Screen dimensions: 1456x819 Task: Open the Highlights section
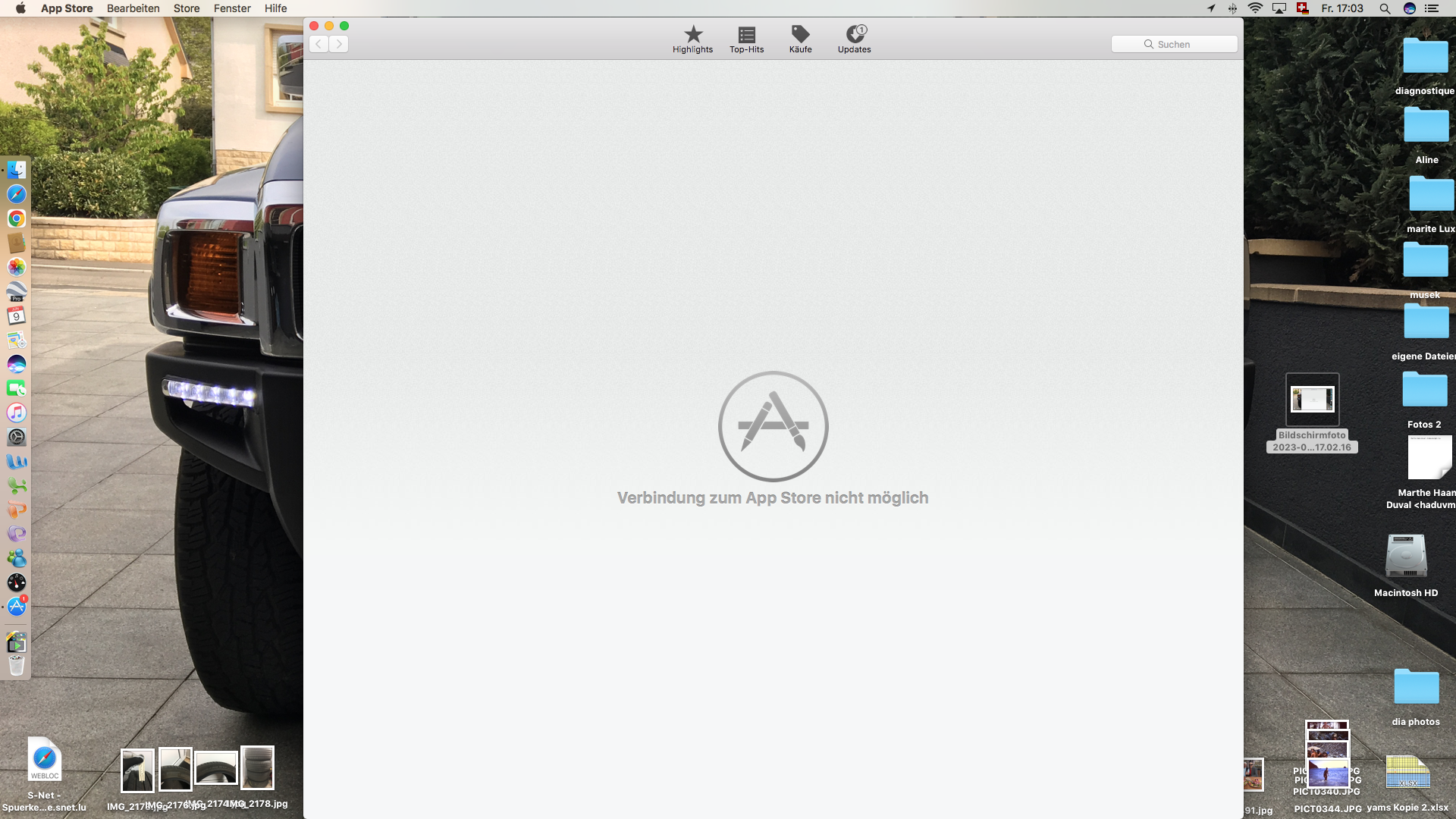(692, 39)
